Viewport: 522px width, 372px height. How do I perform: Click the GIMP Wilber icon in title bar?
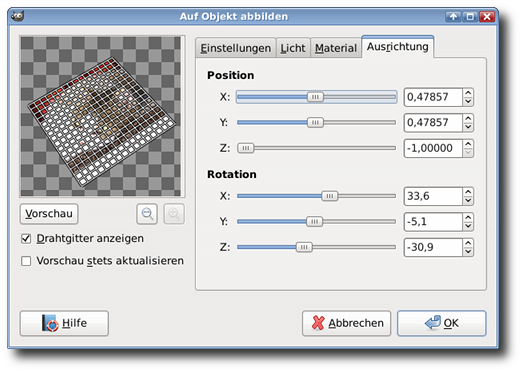pos(17,16)
